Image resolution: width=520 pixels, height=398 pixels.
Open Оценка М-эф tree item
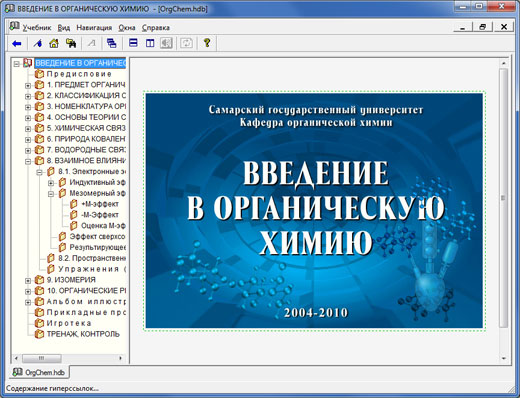coord(103,226)
